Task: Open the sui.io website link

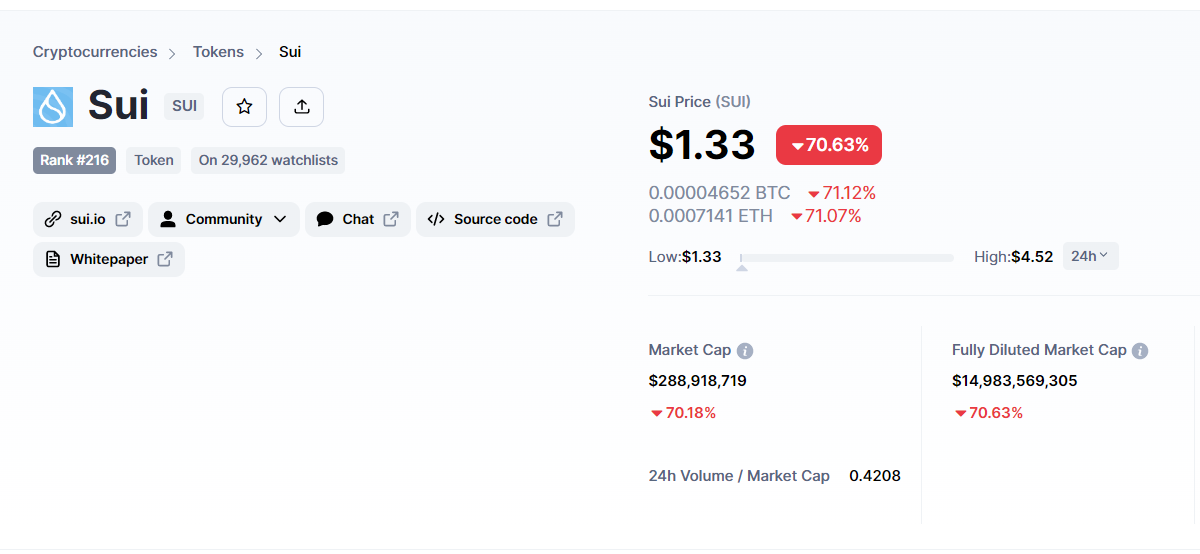Action: (x=88, y=219)
